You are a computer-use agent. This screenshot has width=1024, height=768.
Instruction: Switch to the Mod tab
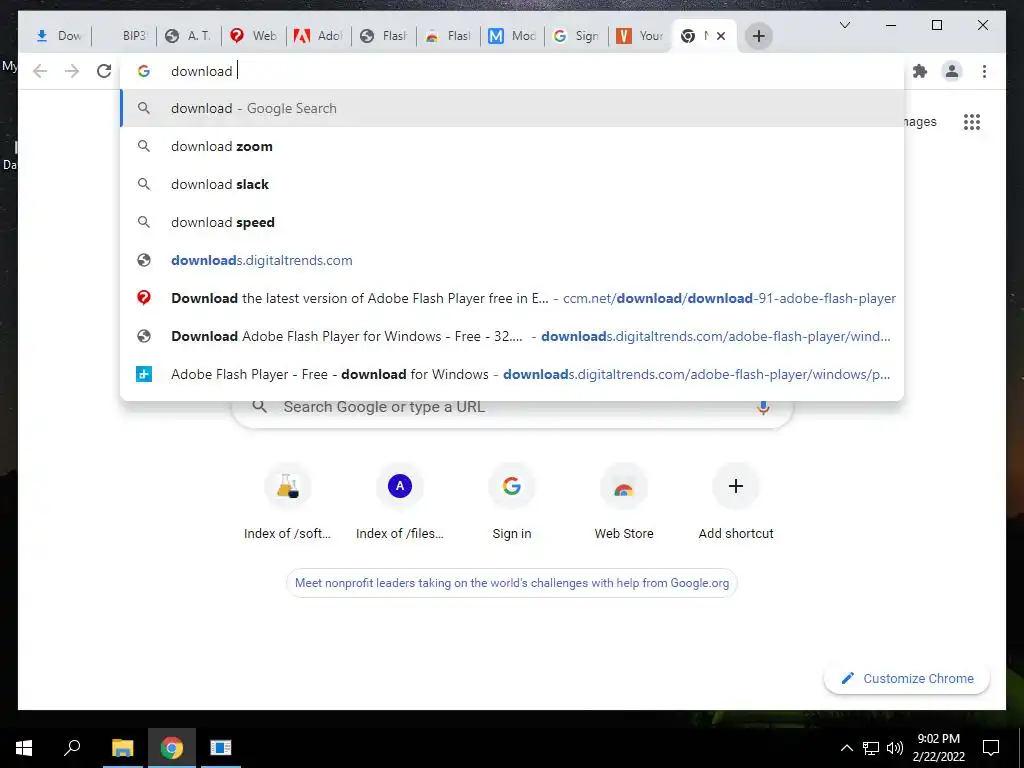(513, 36)
